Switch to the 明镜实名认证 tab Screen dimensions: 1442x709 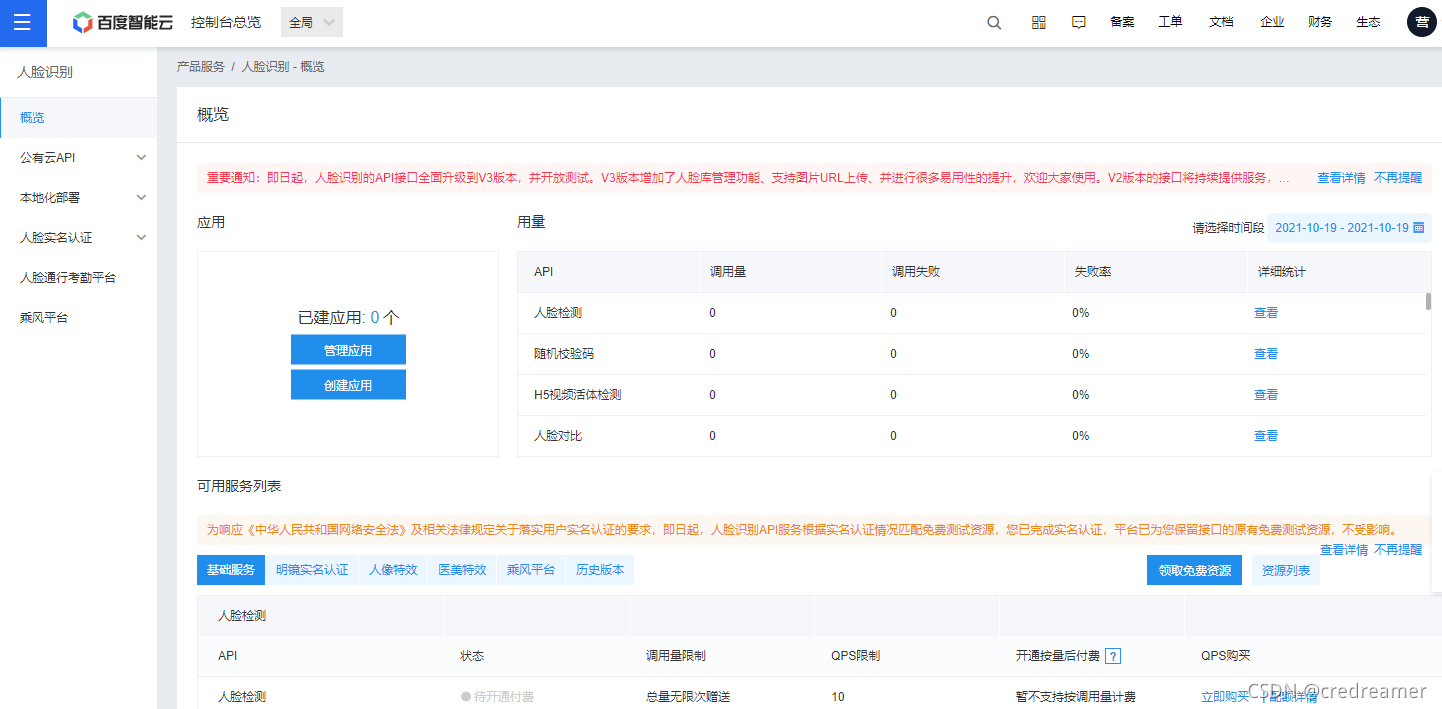(312, 570)
